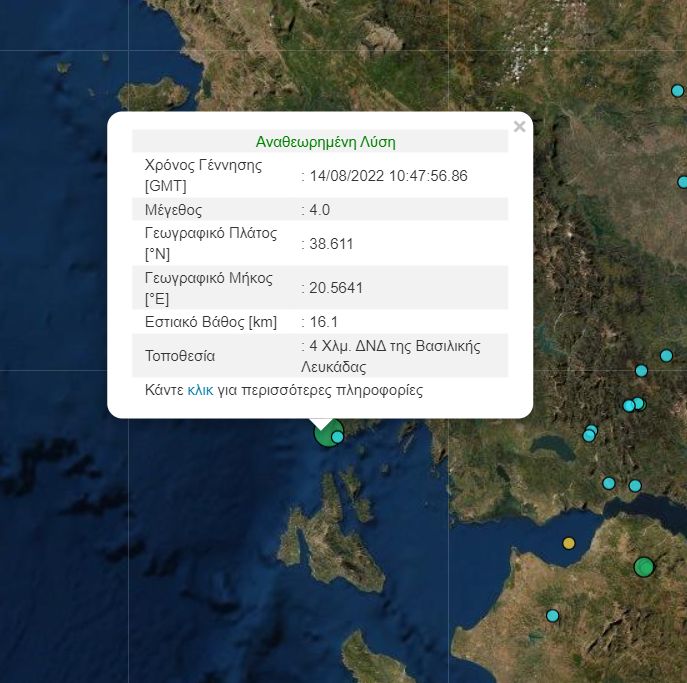Screen dimensions: 687x683
Task: Click the 'Εστιακό Βάθος [km]' label
Action: click(211, 322)
